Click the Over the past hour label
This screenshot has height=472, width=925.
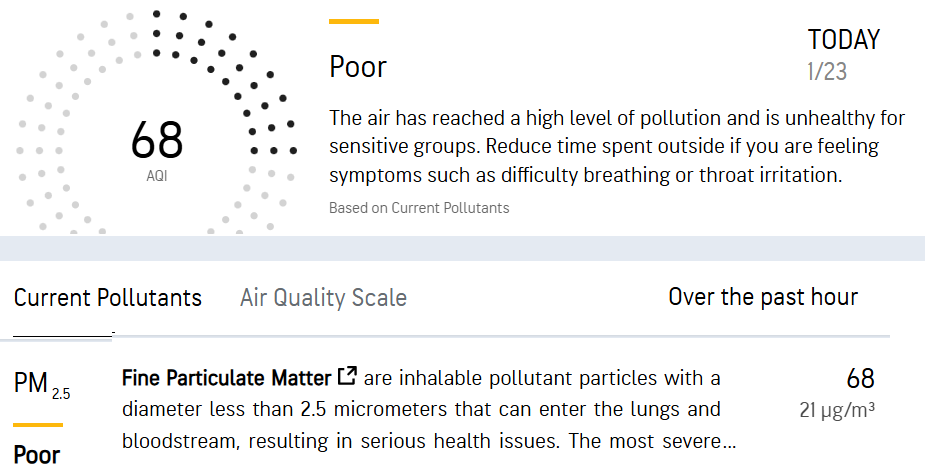[x=762, y=297]
